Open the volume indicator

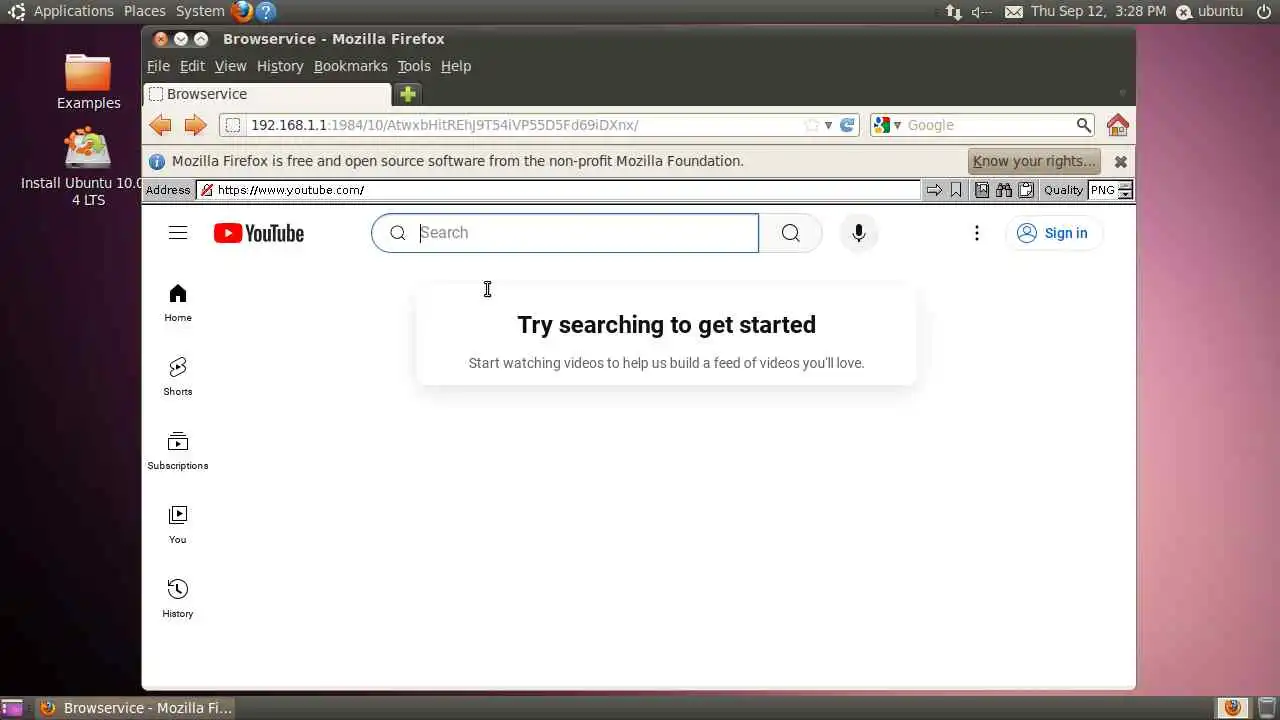pos(982,11)
